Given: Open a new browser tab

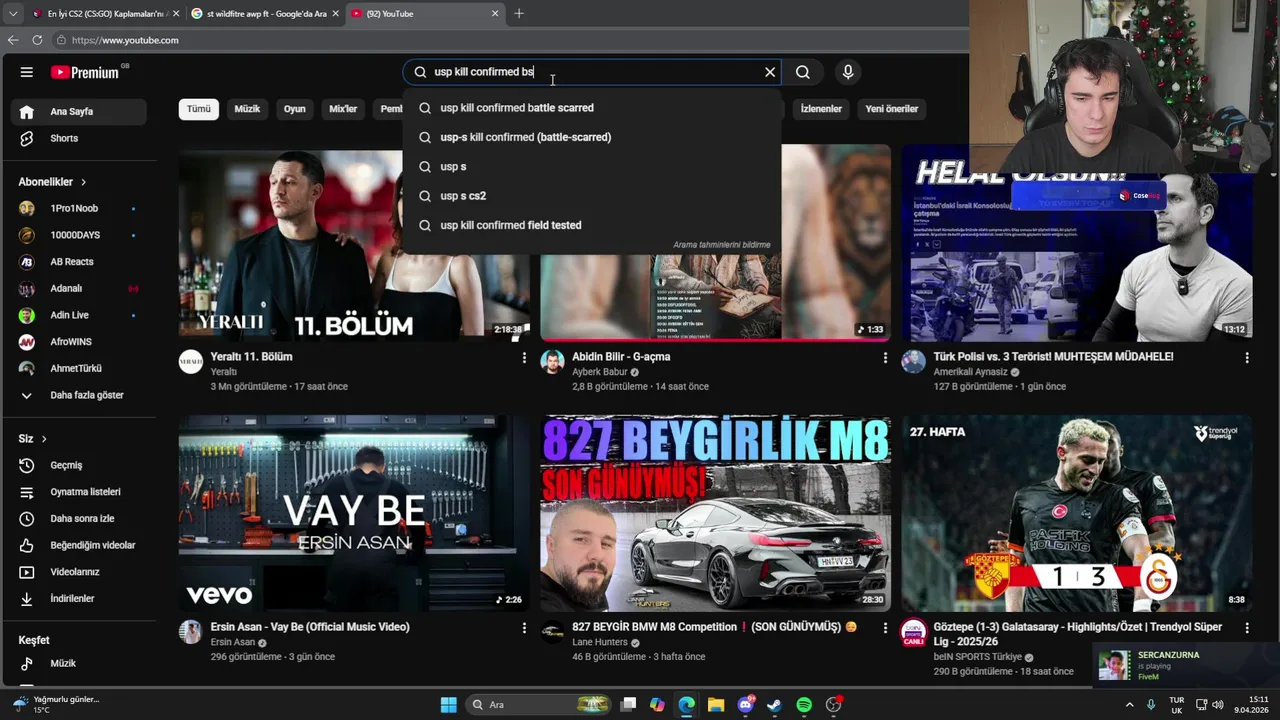Looking at the screenshot, I should click(518, 14).
